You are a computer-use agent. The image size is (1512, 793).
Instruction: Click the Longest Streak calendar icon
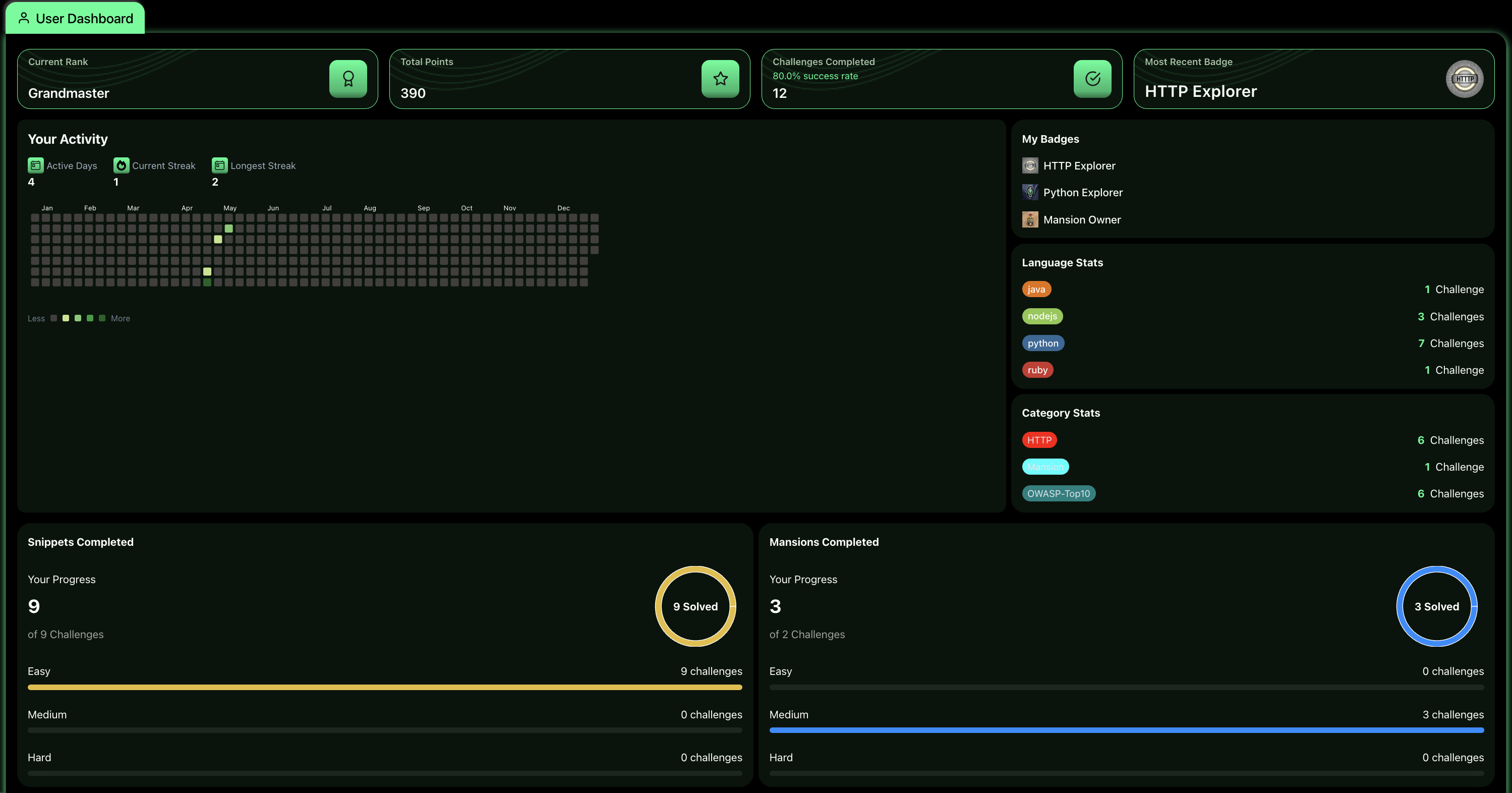click(x=219, y=165)
